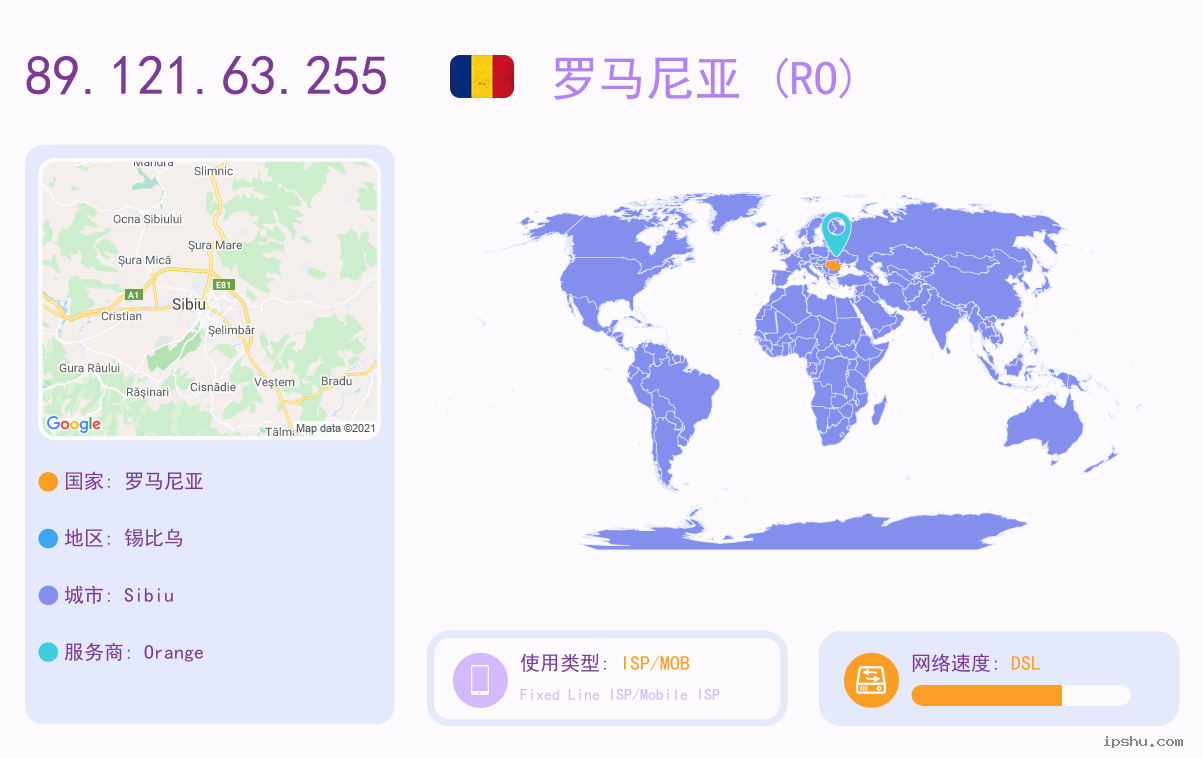Click the E81 road badge on map

click(224, 285)
